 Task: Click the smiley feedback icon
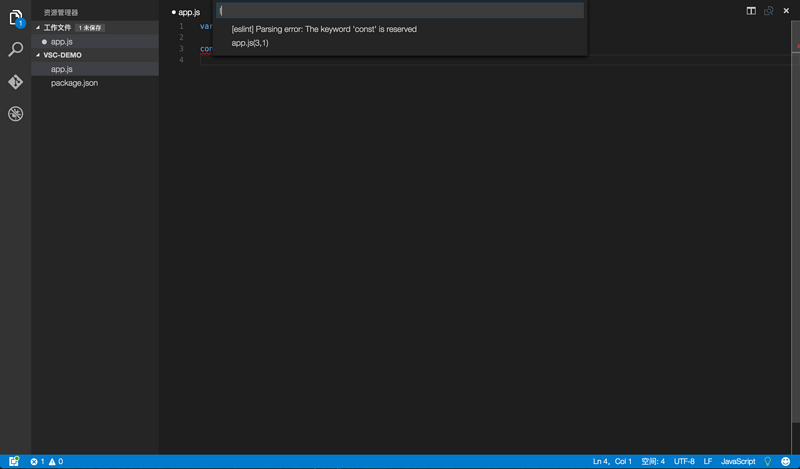[x=786, y=461]
